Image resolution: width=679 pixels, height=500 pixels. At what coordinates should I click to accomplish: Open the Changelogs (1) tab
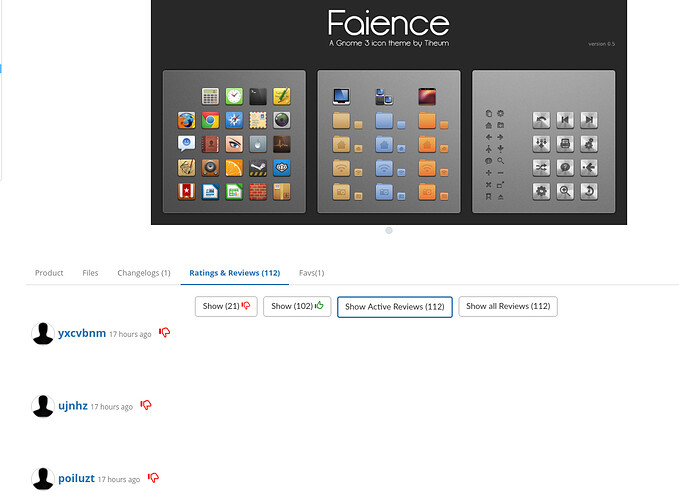(x=144, y=273)
